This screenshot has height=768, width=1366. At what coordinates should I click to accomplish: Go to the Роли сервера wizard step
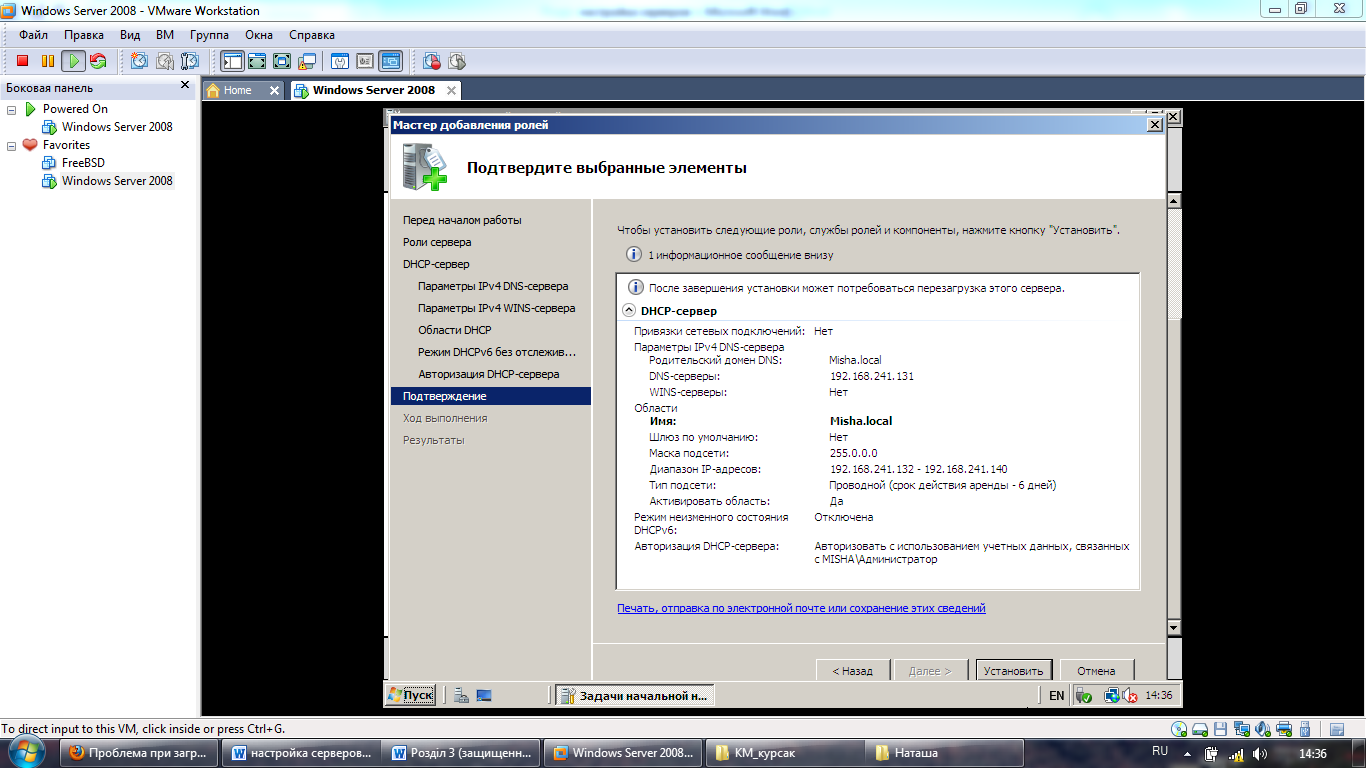437,242
